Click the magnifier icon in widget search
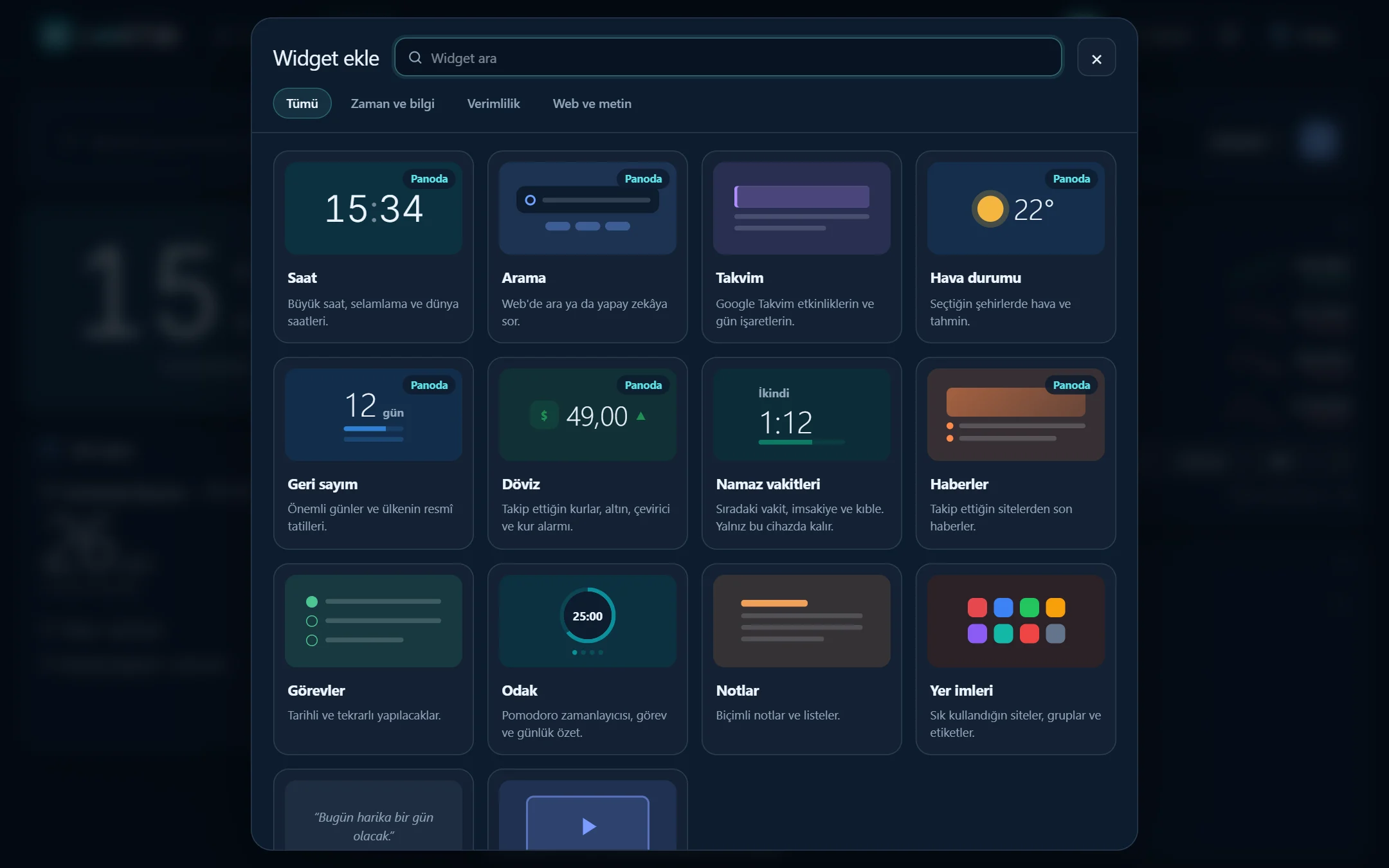This screenshot has height=868, width=1389. click(x=415, y=58)
